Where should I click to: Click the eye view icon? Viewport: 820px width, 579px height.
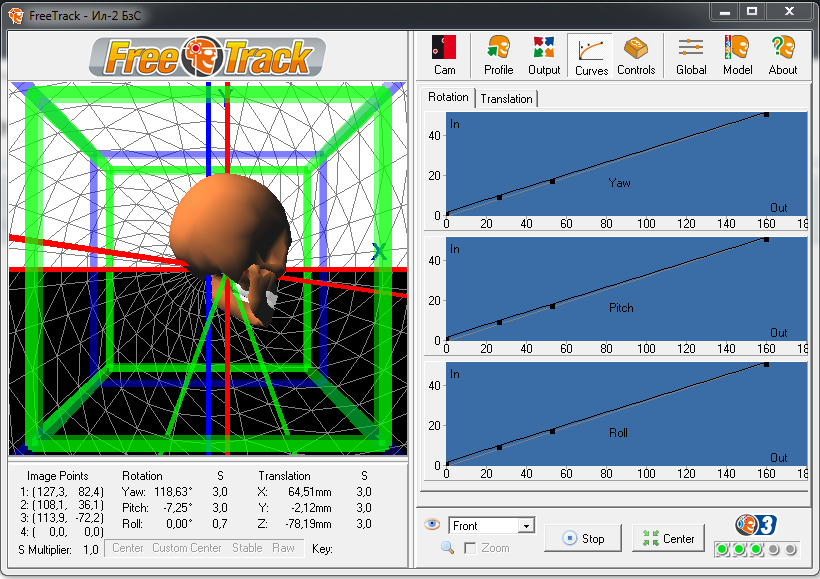coord(432,524)
